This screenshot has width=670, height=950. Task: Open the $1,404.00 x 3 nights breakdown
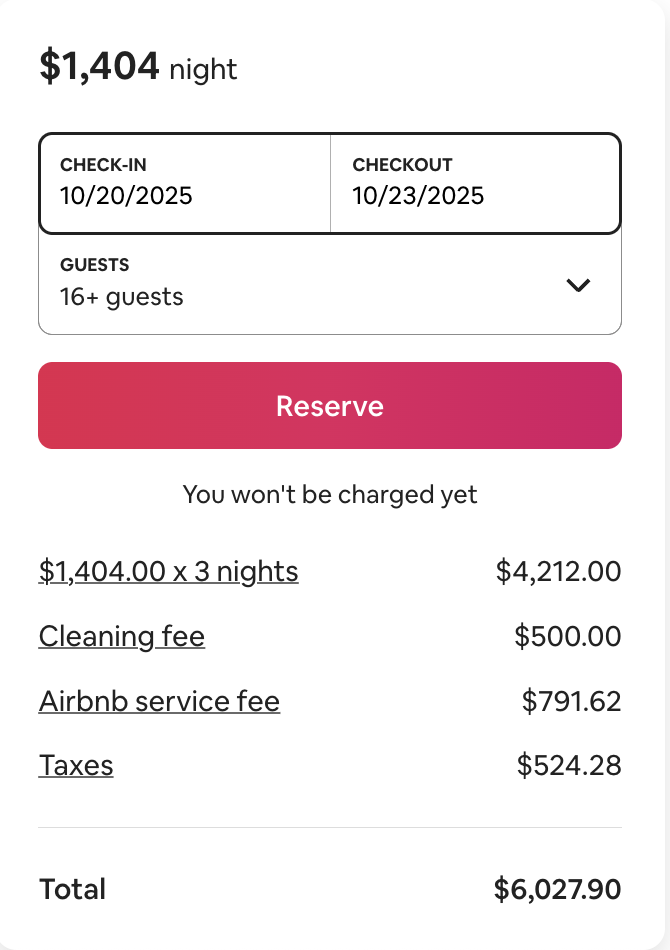click(x=168, y=572)
